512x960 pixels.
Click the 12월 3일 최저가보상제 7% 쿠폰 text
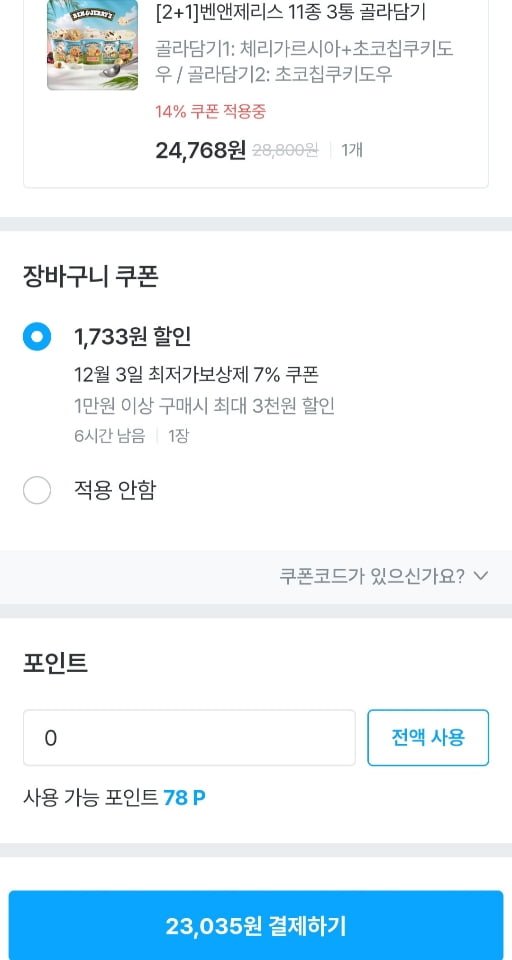pos(196,374)
